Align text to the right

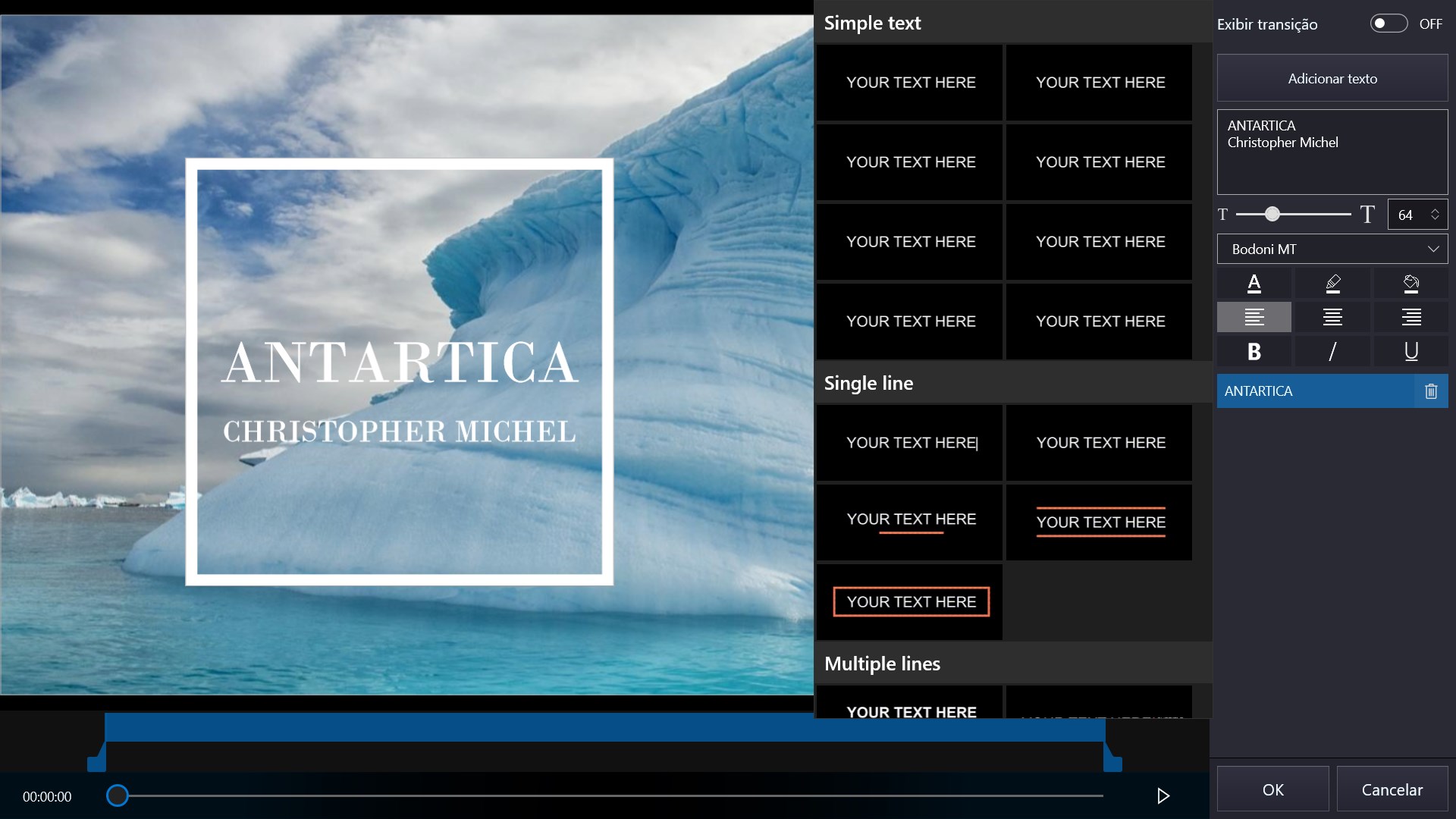pos(1411,317)
